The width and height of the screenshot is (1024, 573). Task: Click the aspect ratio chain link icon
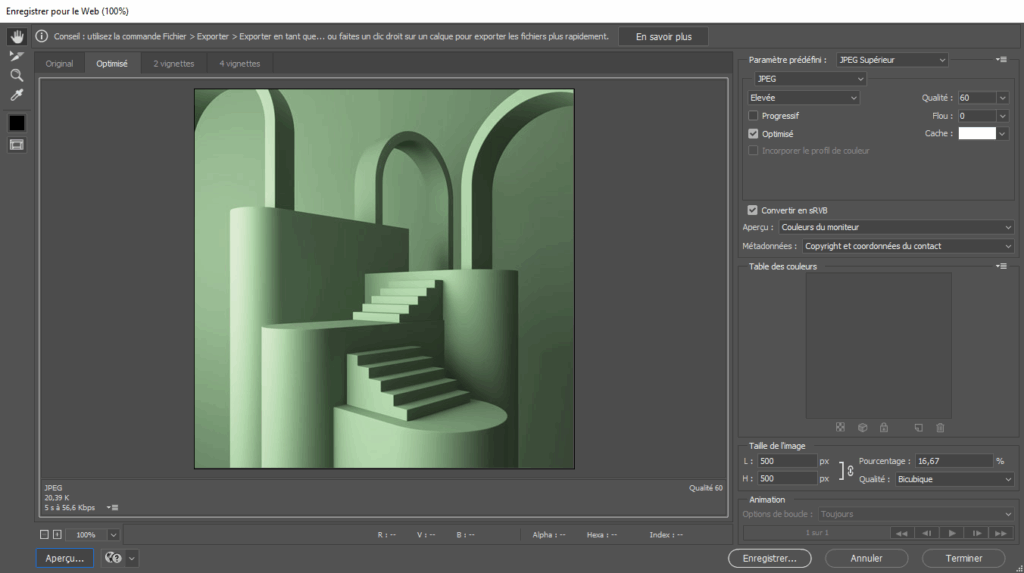click(x=850, y=470)
